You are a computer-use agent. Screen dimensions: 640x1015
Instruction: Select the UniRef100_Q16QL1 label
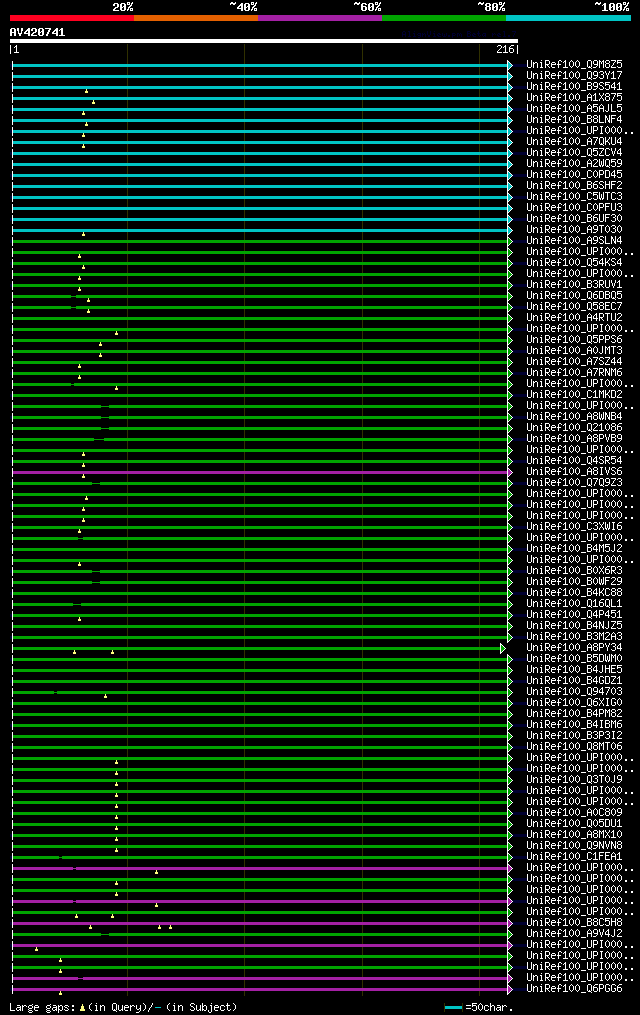click(574, 604)
